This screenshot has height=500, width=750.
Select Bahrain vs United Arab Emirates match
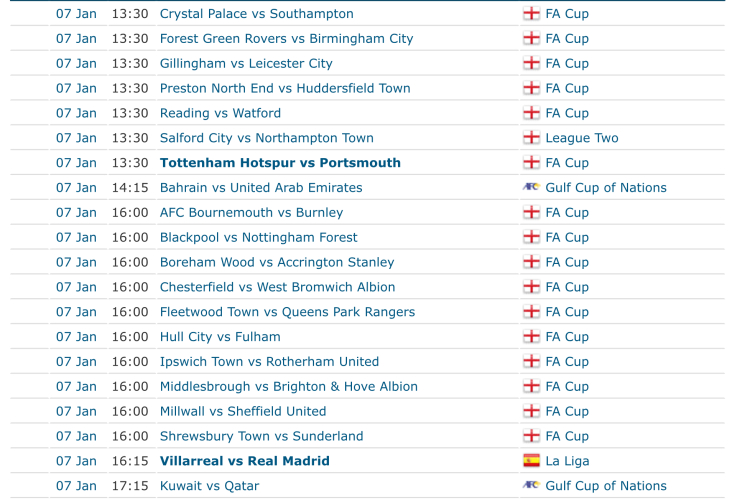coord(261,187)
